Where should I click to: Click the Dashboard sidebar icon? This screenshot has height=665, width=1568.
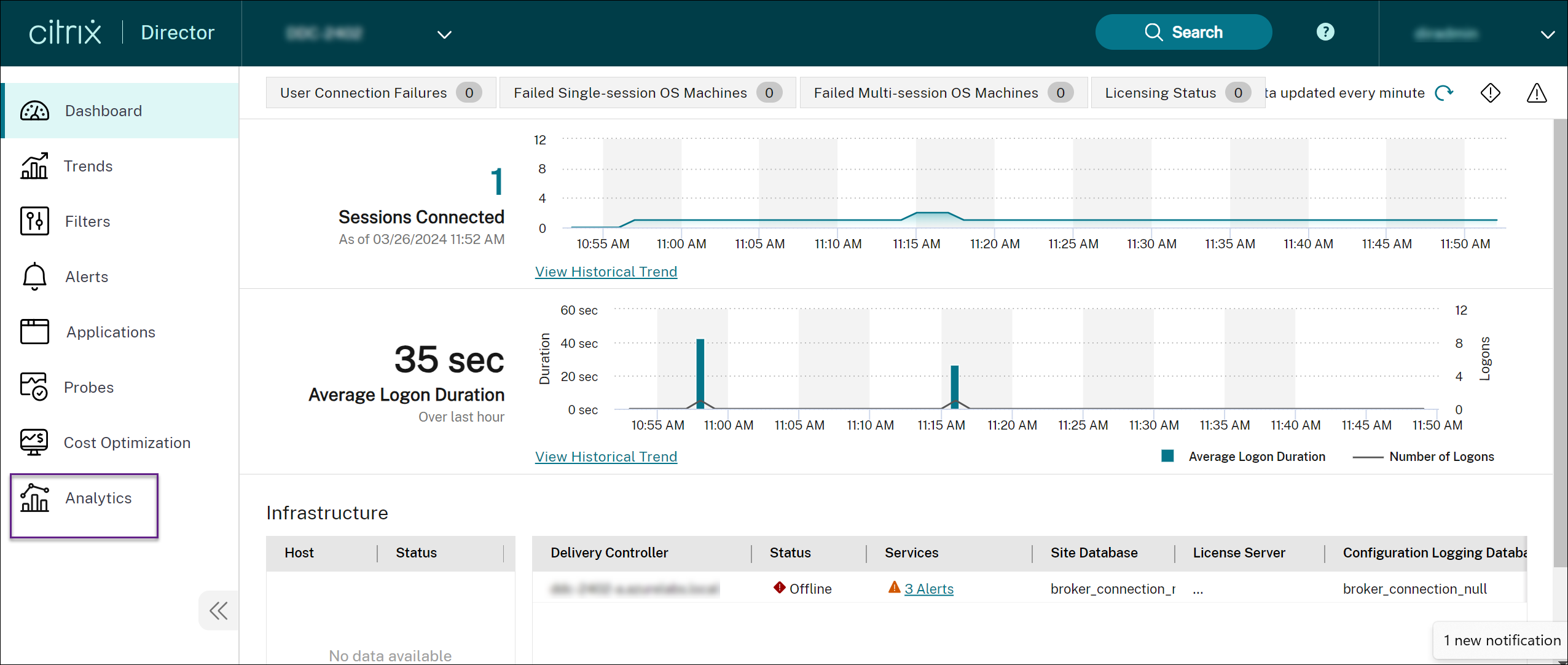click(36, 110)
